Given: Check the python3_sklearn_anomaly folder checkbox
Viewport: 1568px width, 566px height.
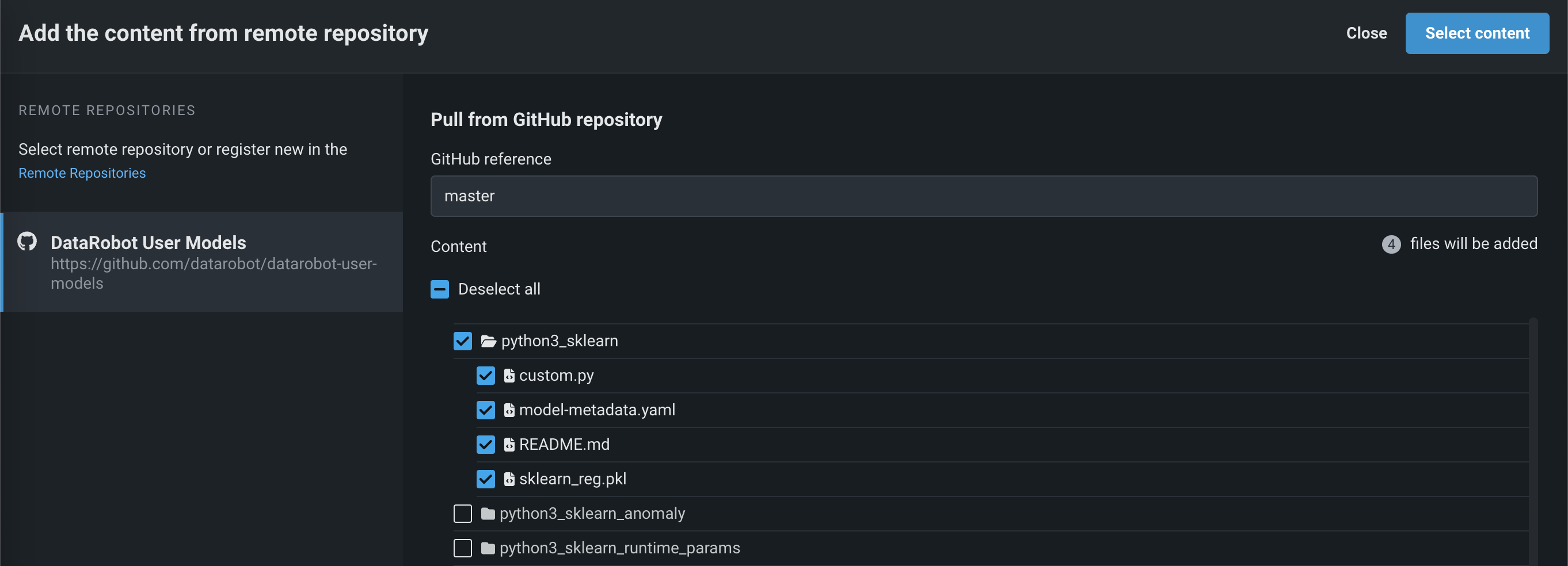Looking at the screenshot, I should (x=463, y=514).
